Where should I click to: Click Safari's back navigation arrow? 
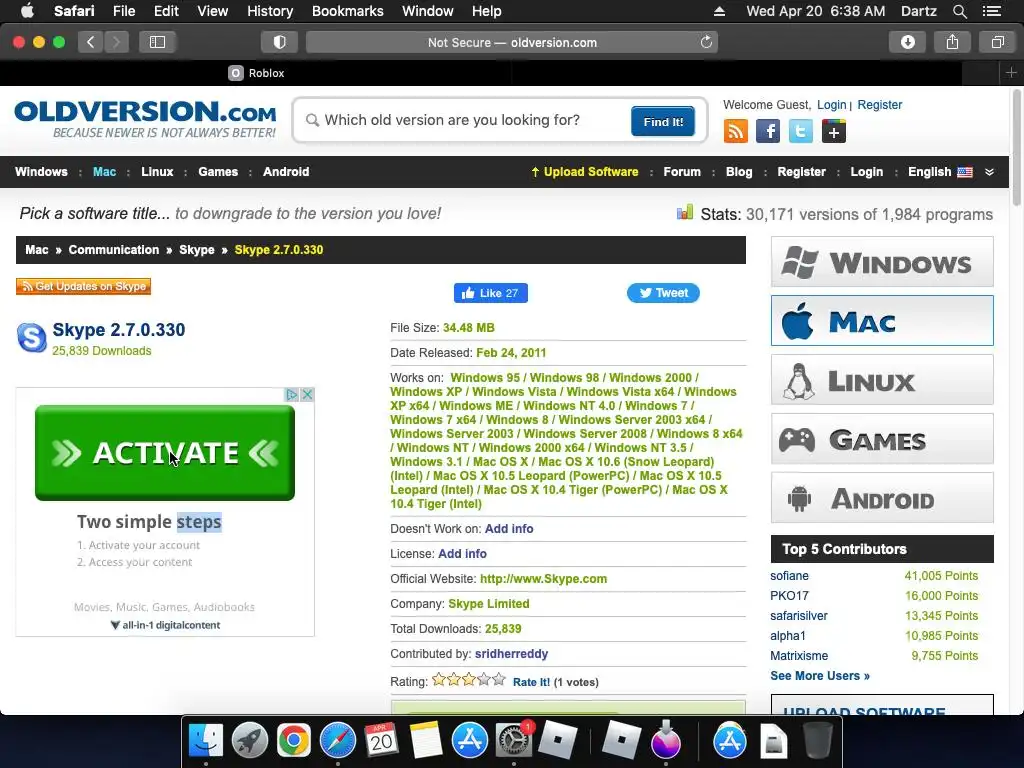[91, 42]
